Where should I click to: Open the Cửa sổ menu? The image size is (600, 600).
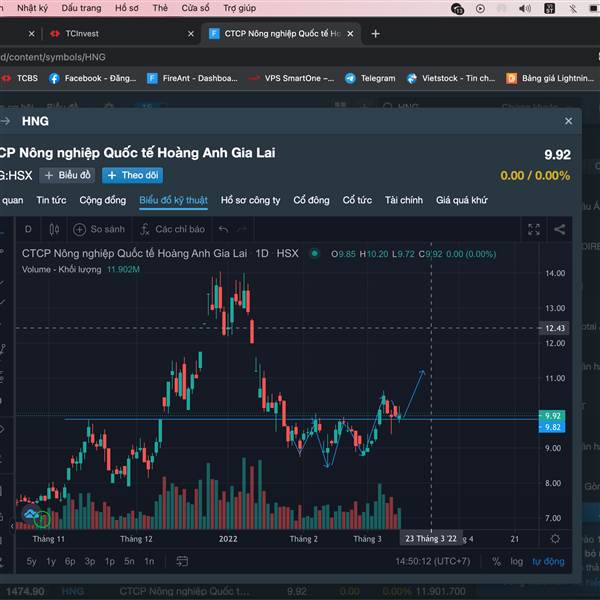point(195,8)
